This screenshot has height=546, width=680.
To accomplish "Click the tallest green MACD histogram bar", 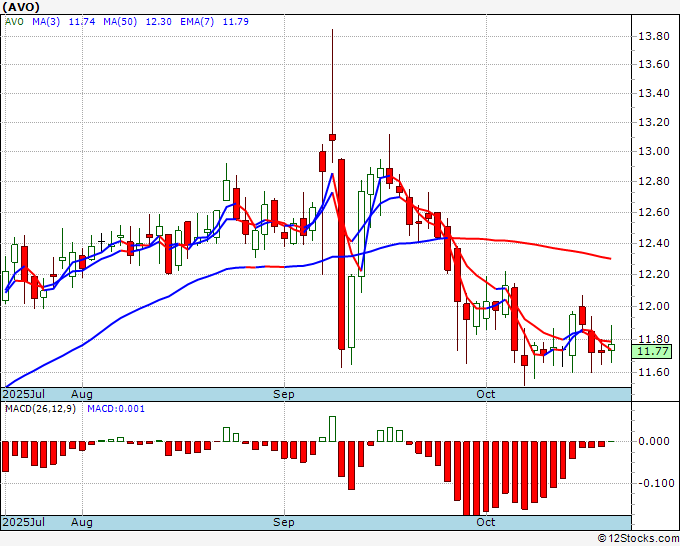I will pos(333,429).
